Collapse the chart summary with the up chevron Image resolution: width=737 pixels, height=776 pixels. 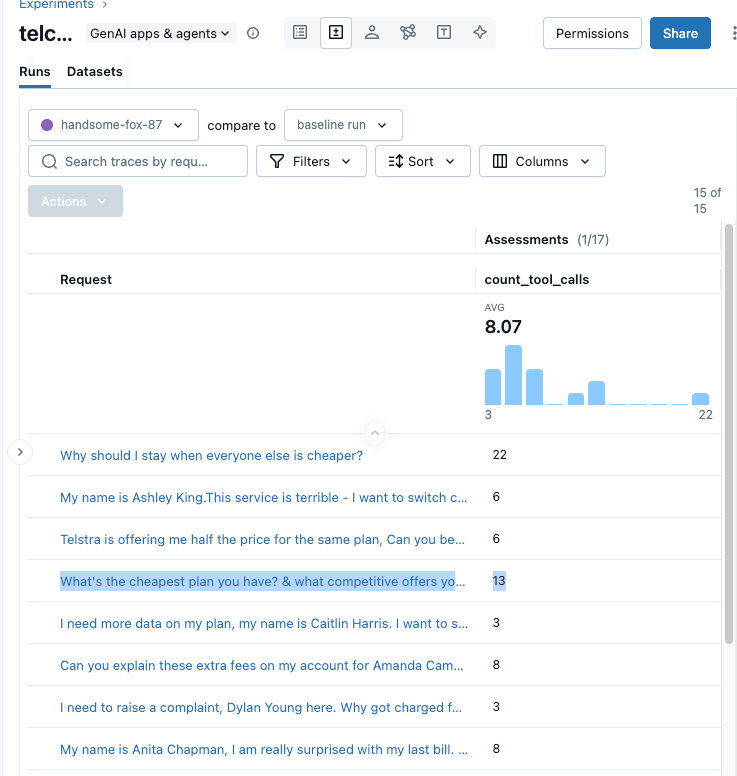[x=374, y=433]
